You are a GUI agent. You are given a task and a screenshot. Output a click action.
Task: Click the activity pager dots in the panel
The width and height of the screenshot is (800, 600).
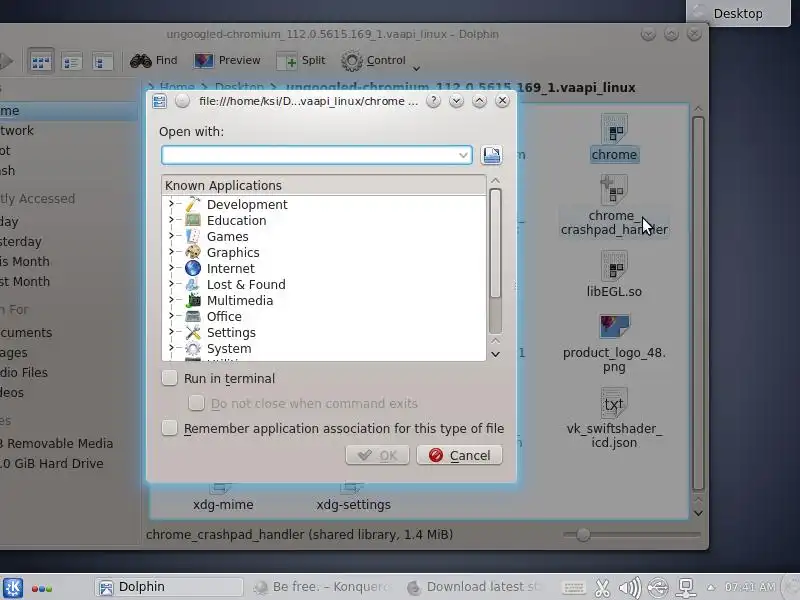tap(42, 588)
